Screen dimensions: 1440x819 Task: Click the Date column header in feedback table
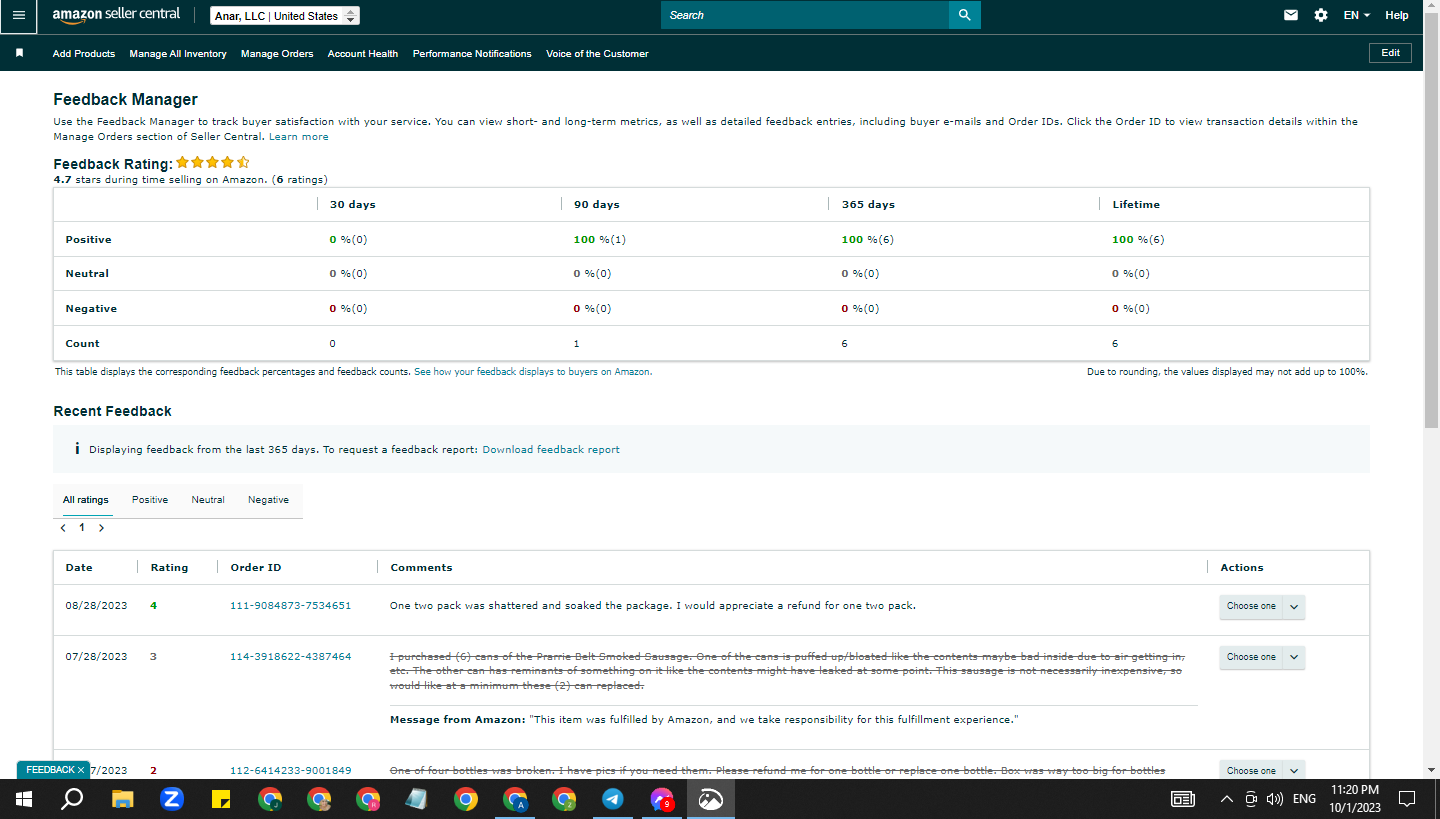79,568
